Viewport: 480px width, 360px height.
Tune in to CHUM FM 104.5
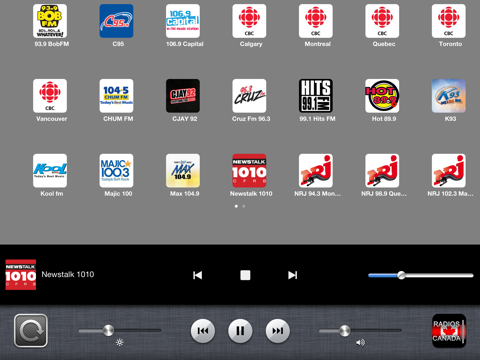116,96
